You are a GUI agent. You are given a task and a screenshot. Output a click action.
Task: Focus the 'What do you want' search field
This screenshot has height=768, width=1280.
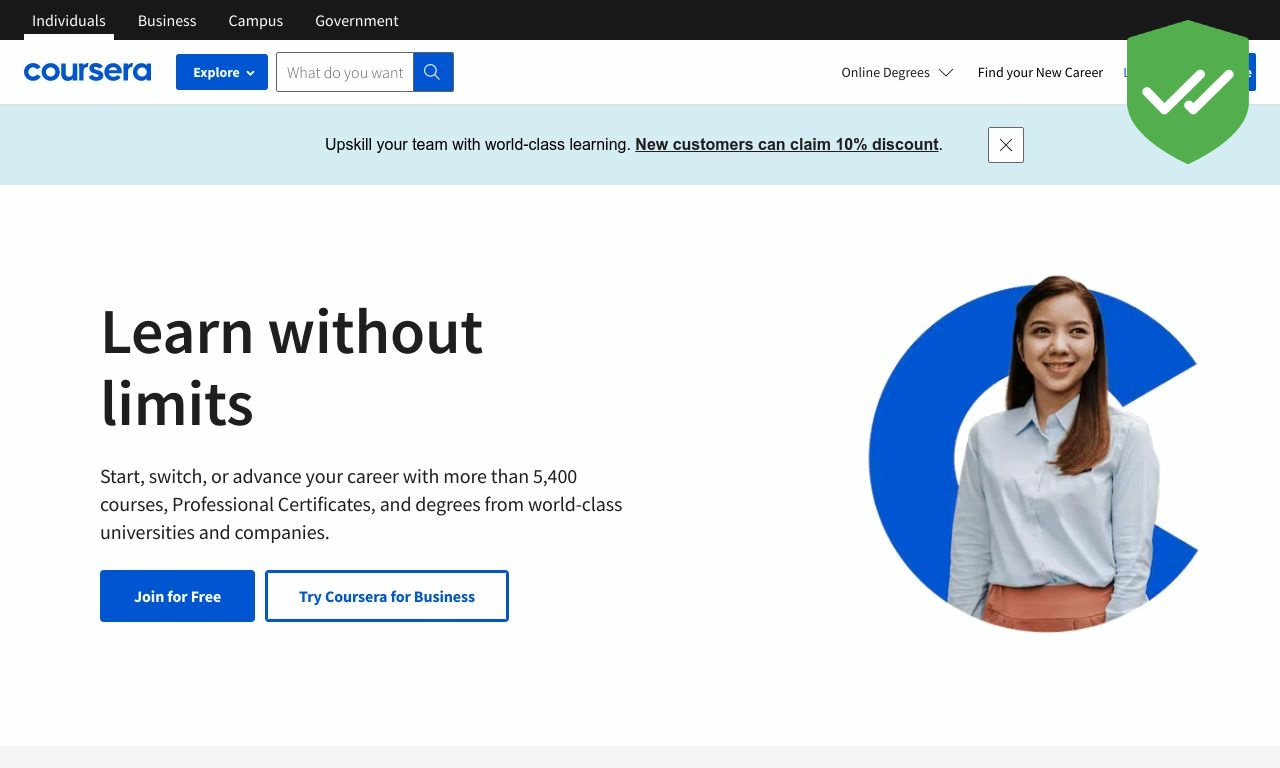(x=345, y=72)
